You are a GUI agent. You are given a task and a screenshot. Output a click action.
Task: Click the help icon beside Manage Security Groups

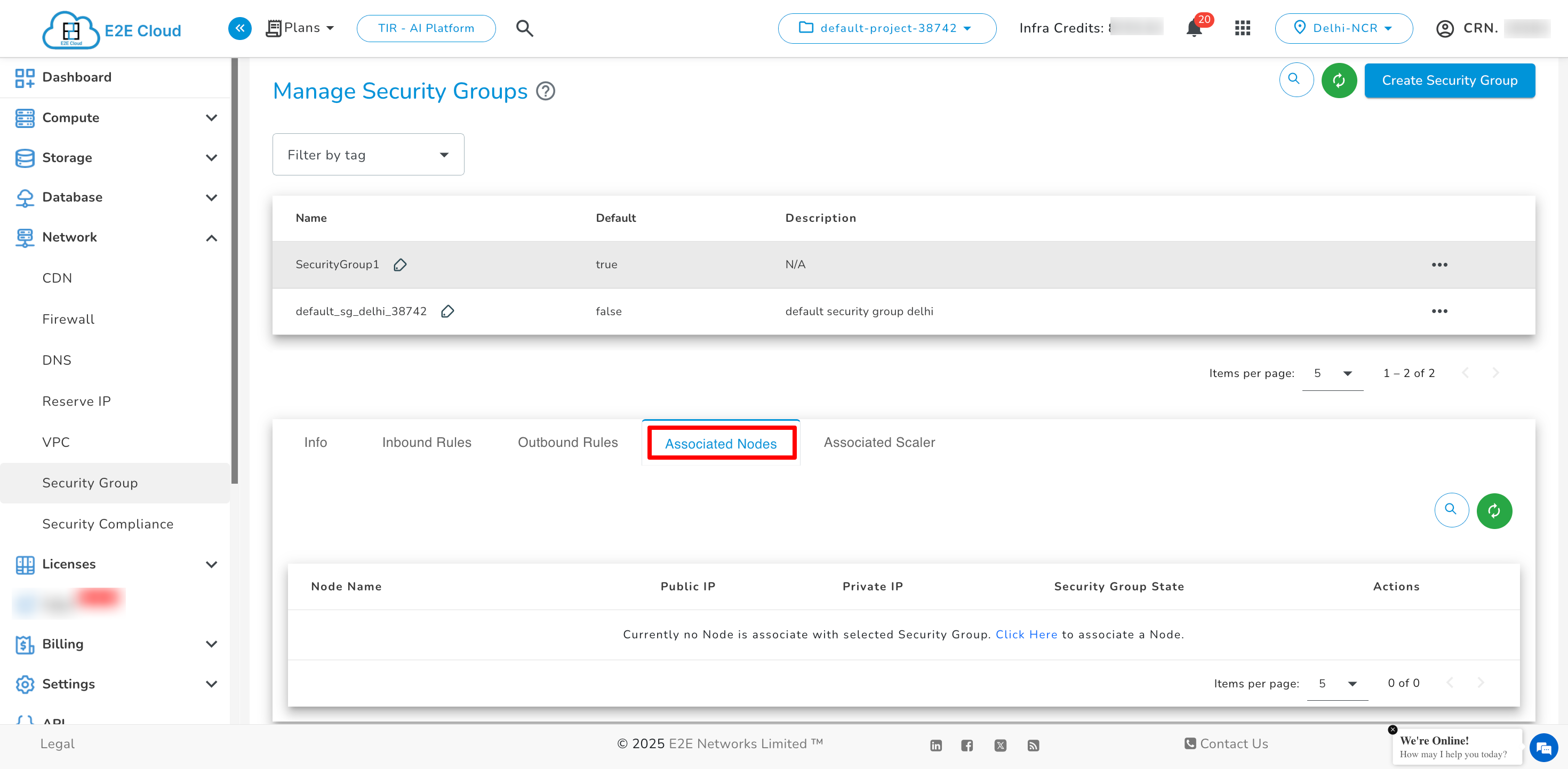545,91
